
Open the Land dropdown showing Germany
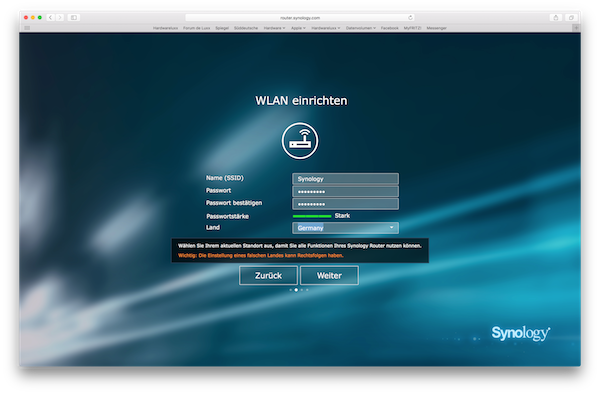click(345, 228)
